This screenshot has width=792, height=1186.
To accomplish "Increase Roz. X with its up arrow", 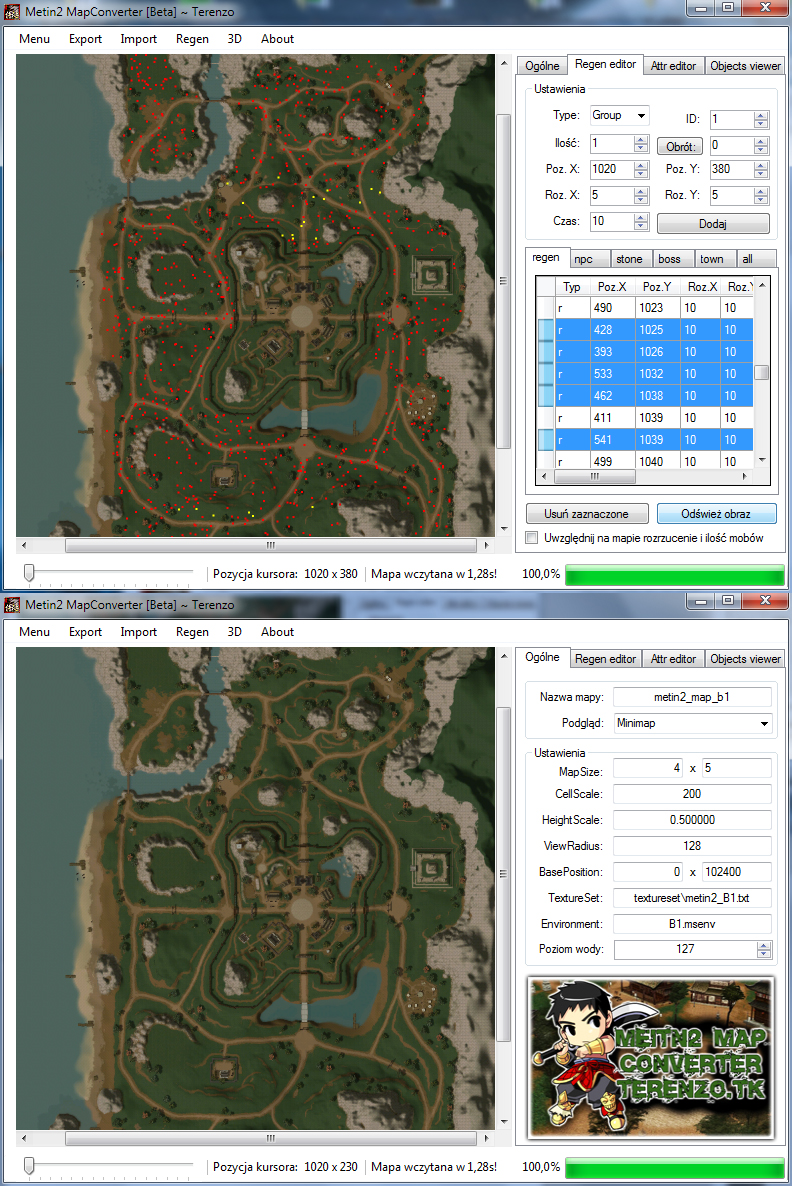I will [x=641, y=191].
